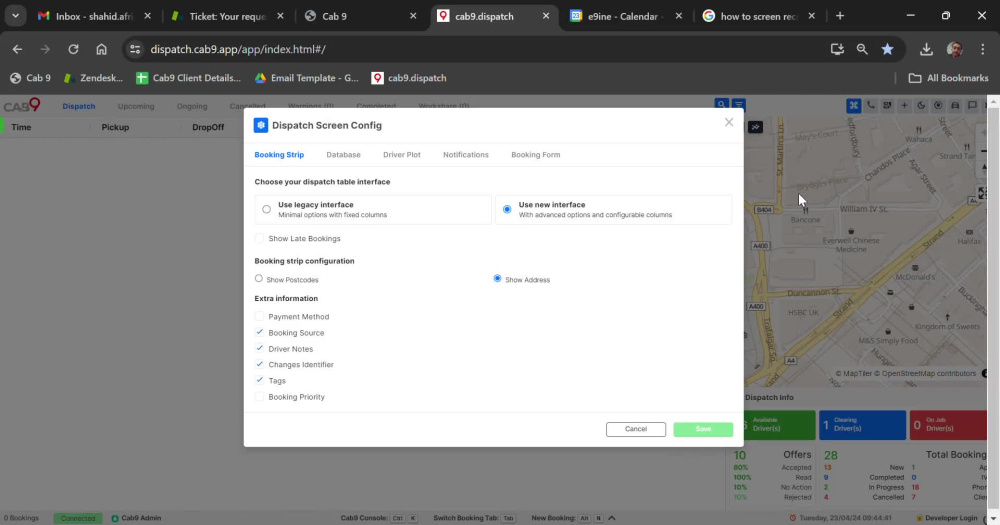Open the browser downloads icon
Screen dimensions: 1000x525
point(926,49)
